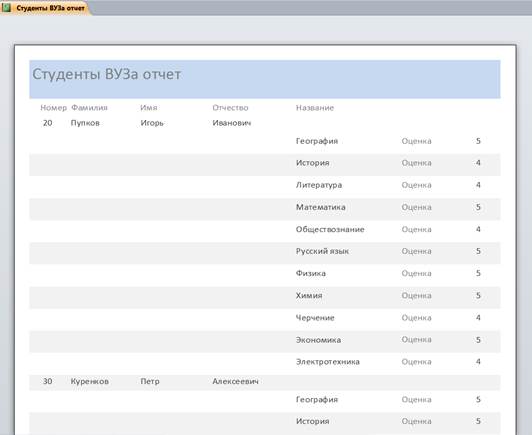The image size is (532, 435).
Task: Click the 'Отчество' column header
Action: point(230,108)
